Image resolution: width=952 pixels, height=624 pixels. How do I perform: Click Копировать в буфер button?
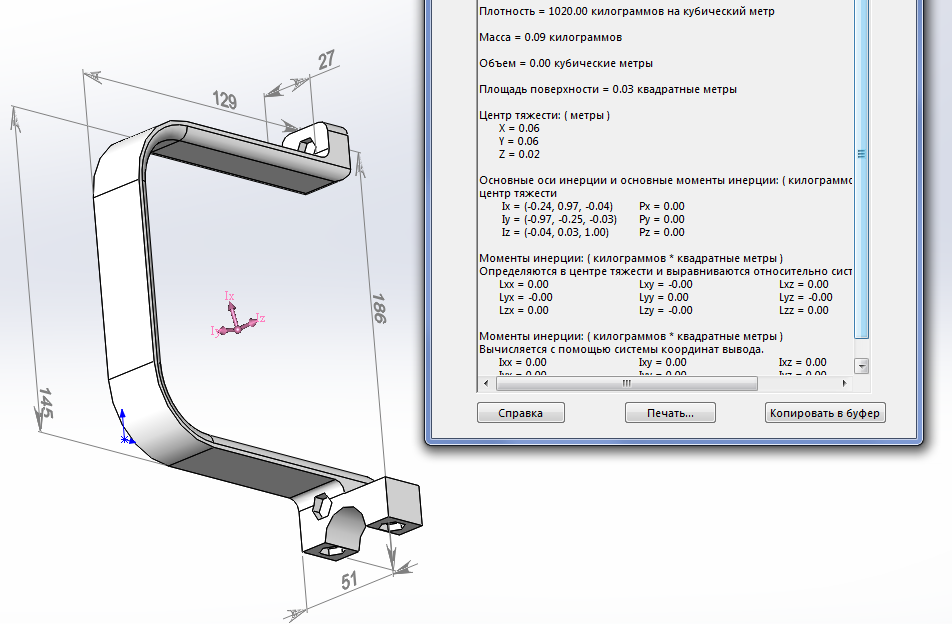(826, 413)
